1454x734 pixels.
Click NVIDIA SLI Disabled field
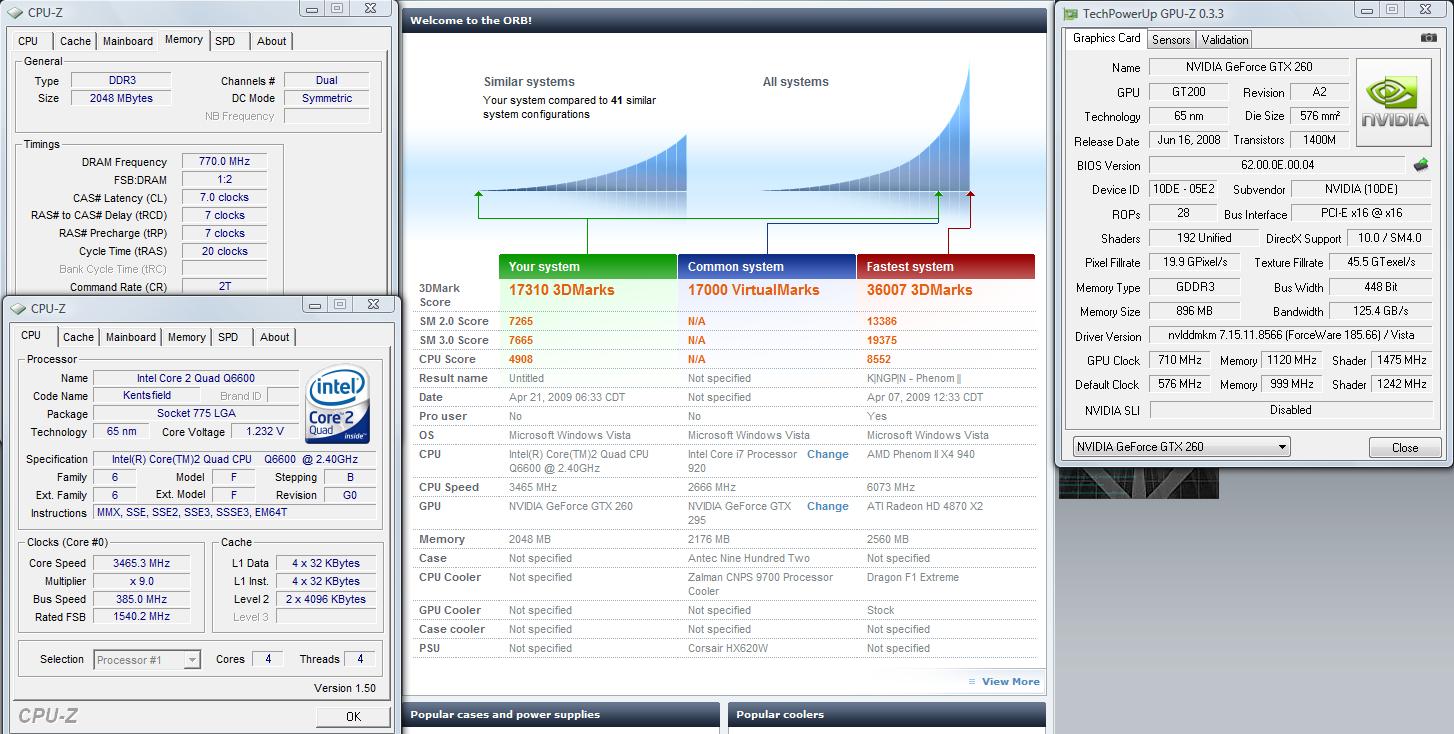(x=1290, y=410)
